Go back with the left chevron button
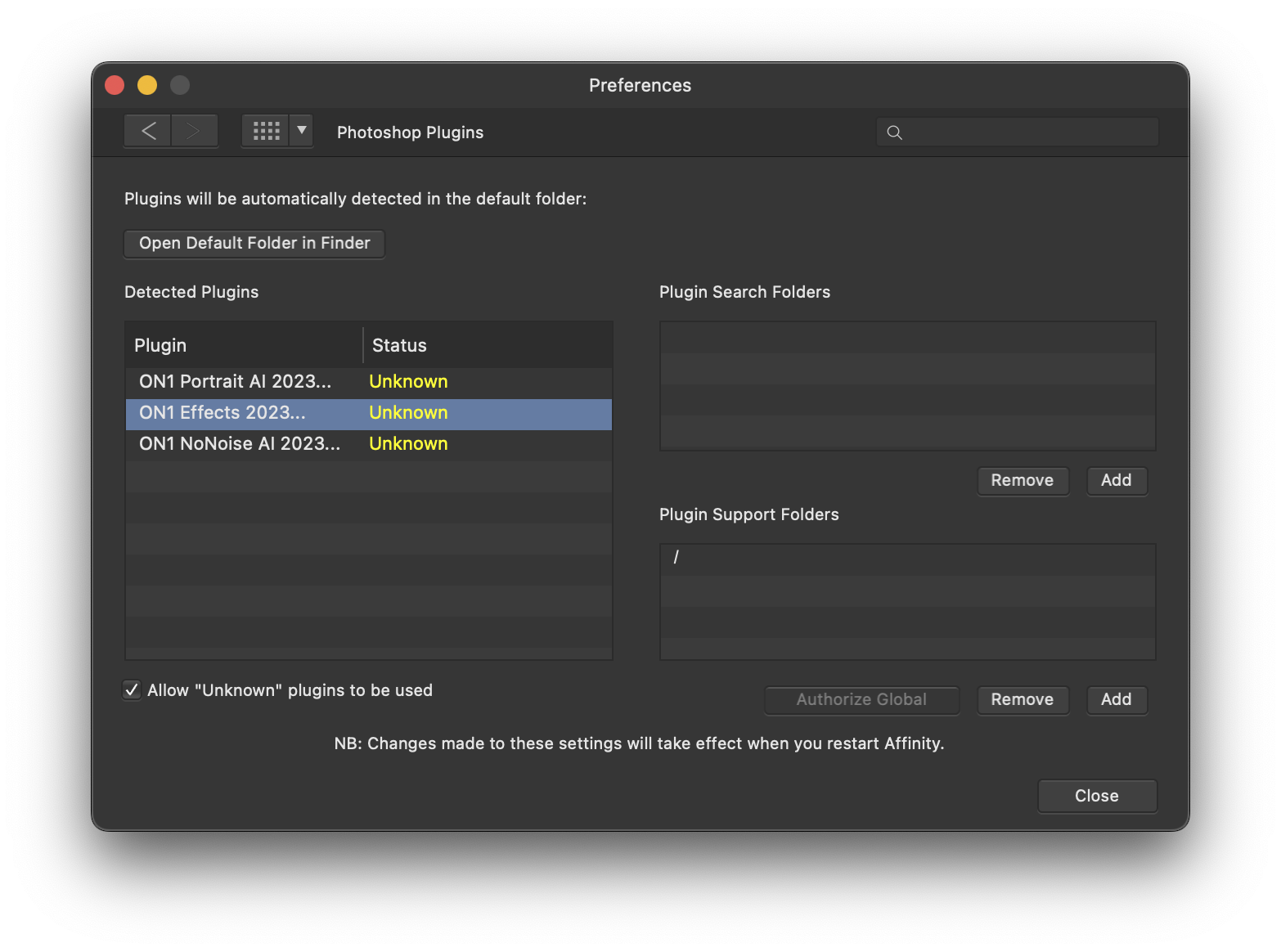 (x=148, y=131)
